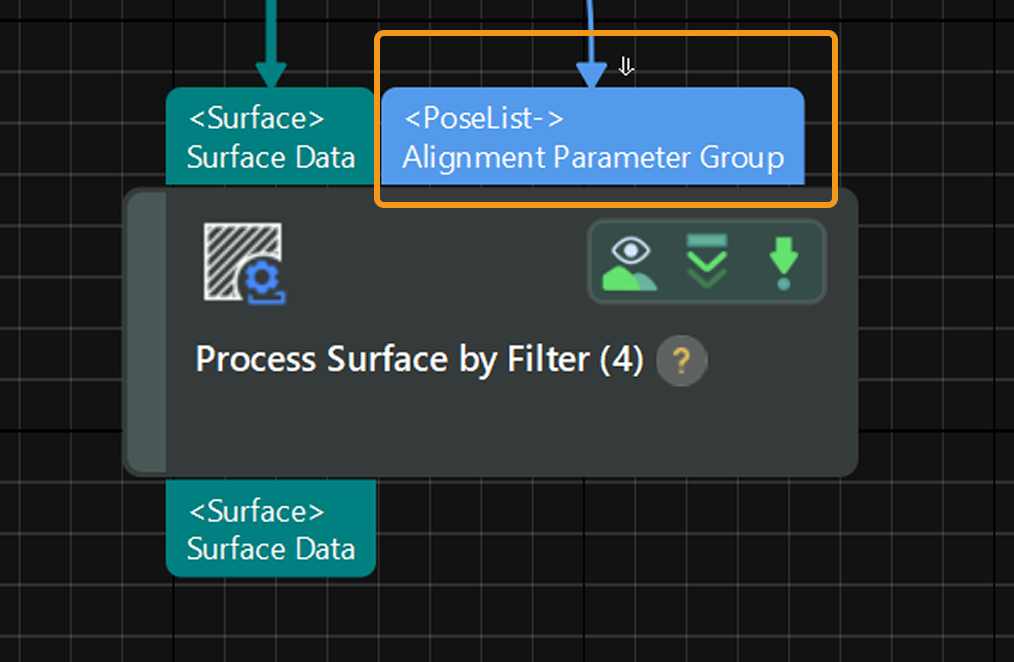This screenshot has width=1014, height=662.
Task: Toggle the eye visualize-output icon on the step
Action: (629, 262)
